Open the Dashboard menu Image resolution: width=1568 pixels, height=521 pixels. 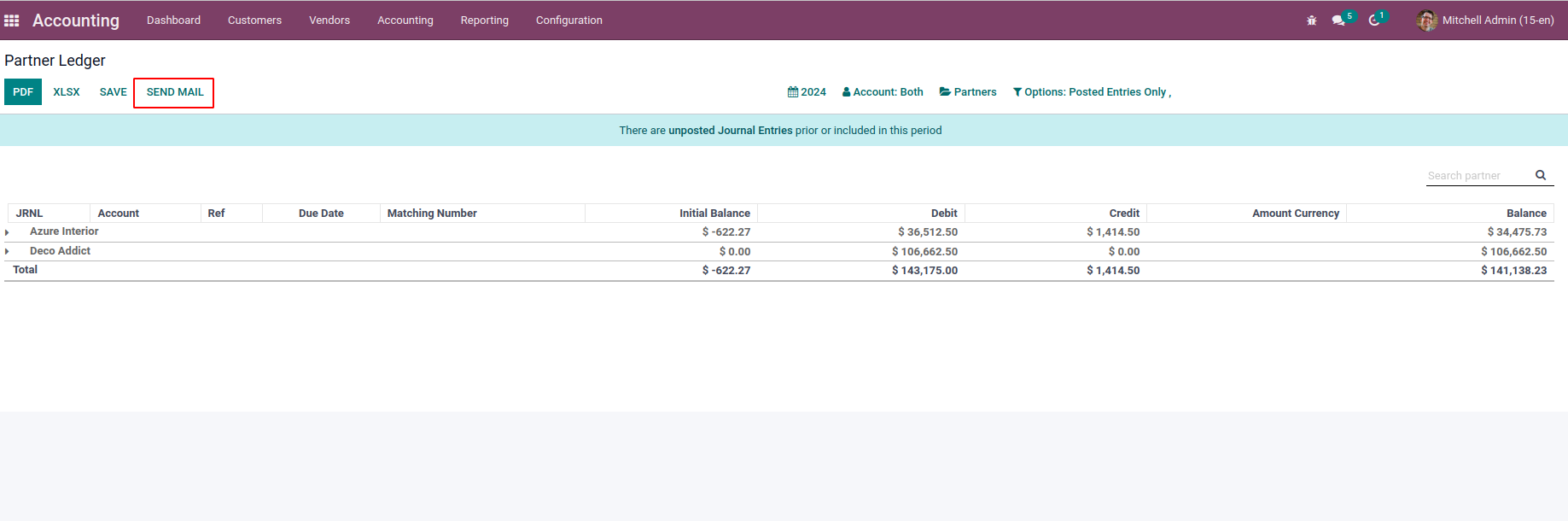pyautogui.click(x=173, y=20)
